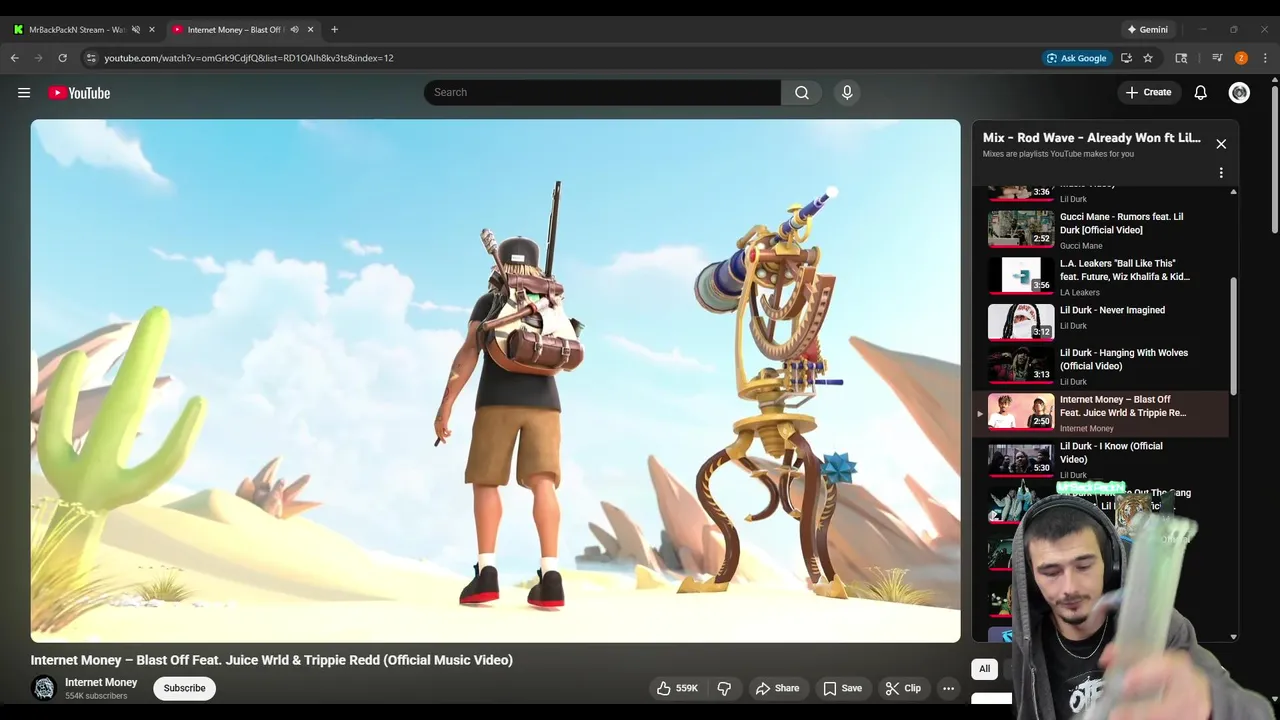This screenshot has width=1280, height=720.
Task: Open Chrome three-dot menu
Action: coord(1265,58)
